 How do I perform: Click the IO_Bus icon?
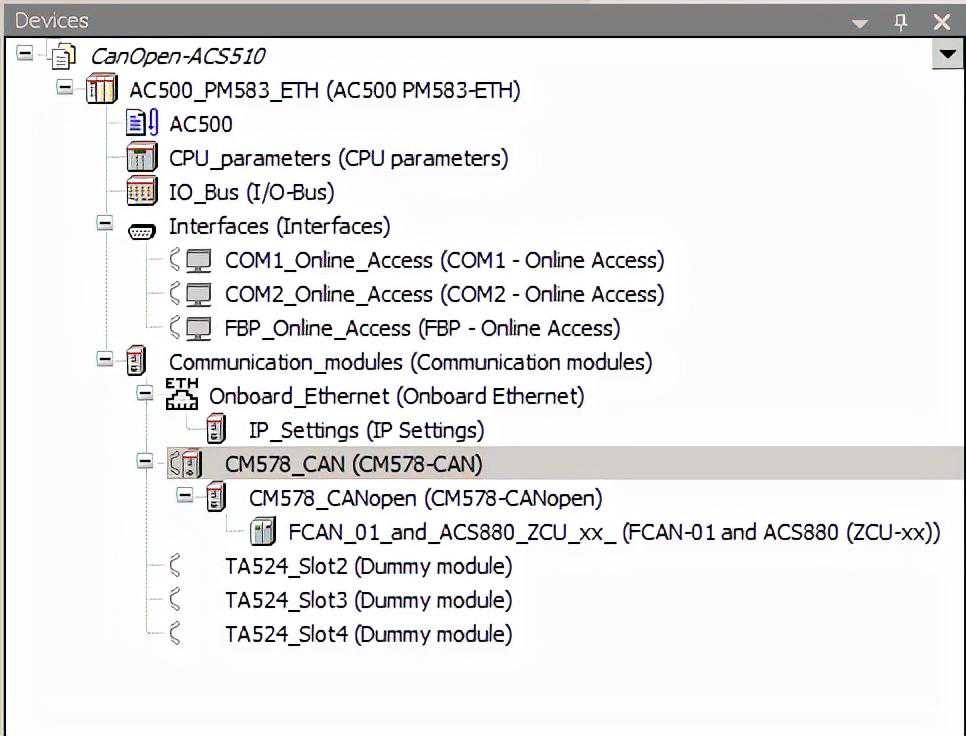(142, 192)
